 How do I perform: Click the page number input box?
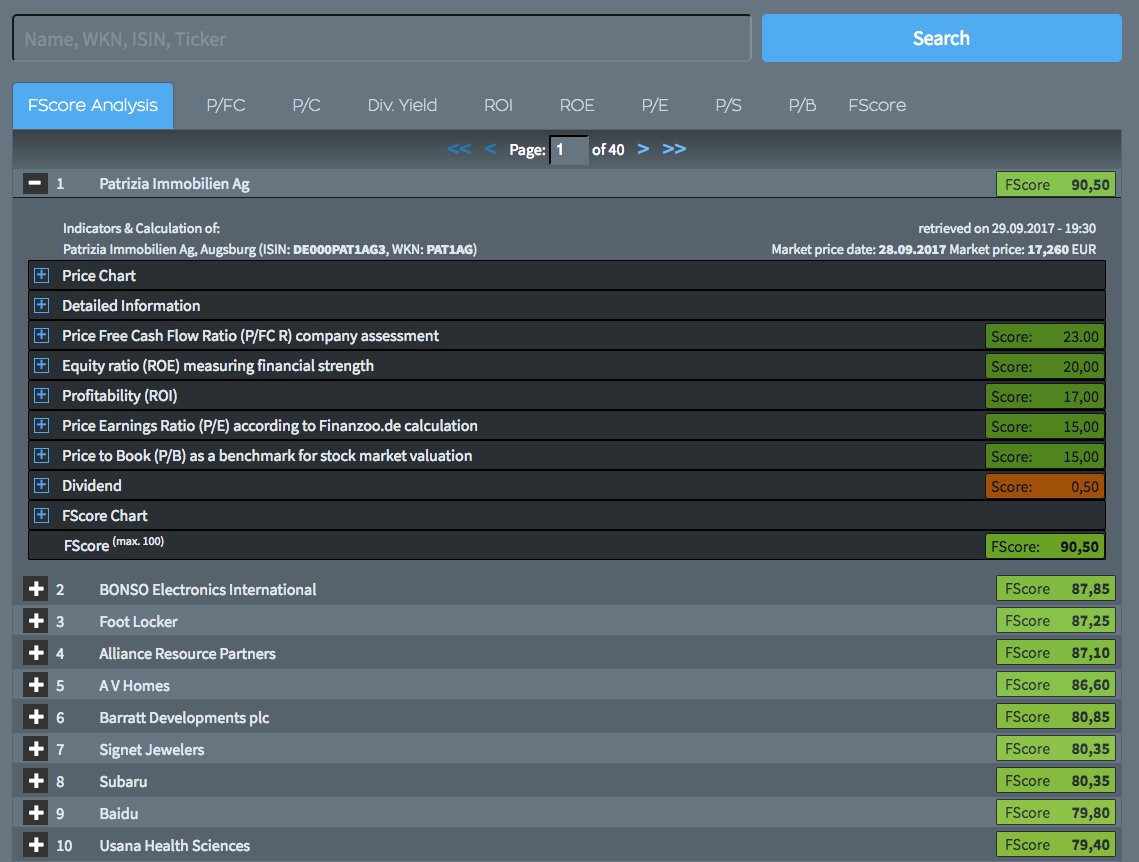(569, 150)
